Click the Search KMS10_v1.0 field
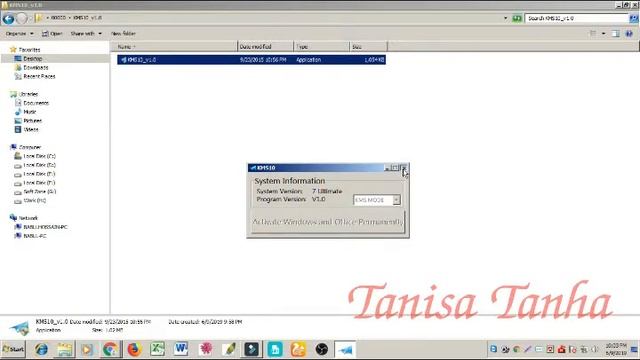The width and height of the screenshot is (640, 360). (x=576, y=18)
